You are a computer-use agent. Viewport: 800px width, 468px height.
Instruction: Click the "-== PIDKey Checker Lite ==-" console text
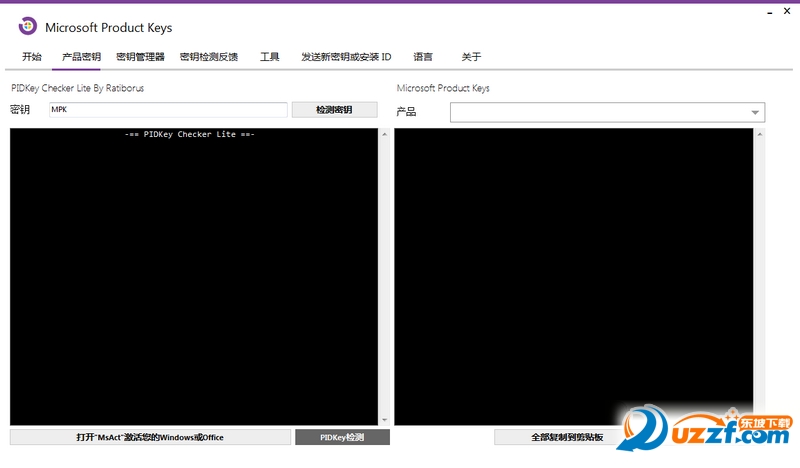pos(189,134)
